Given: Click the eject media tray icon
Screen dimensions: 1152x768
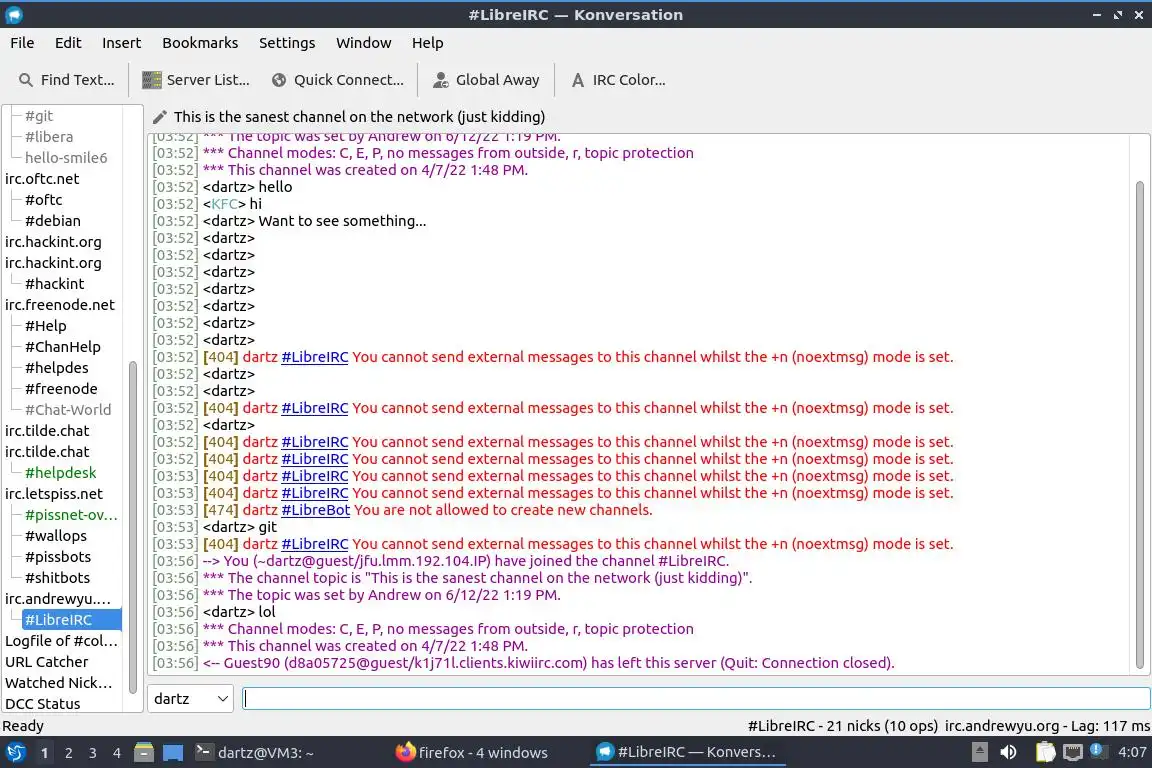Looking at the screenshot, I should click(979, 752).
